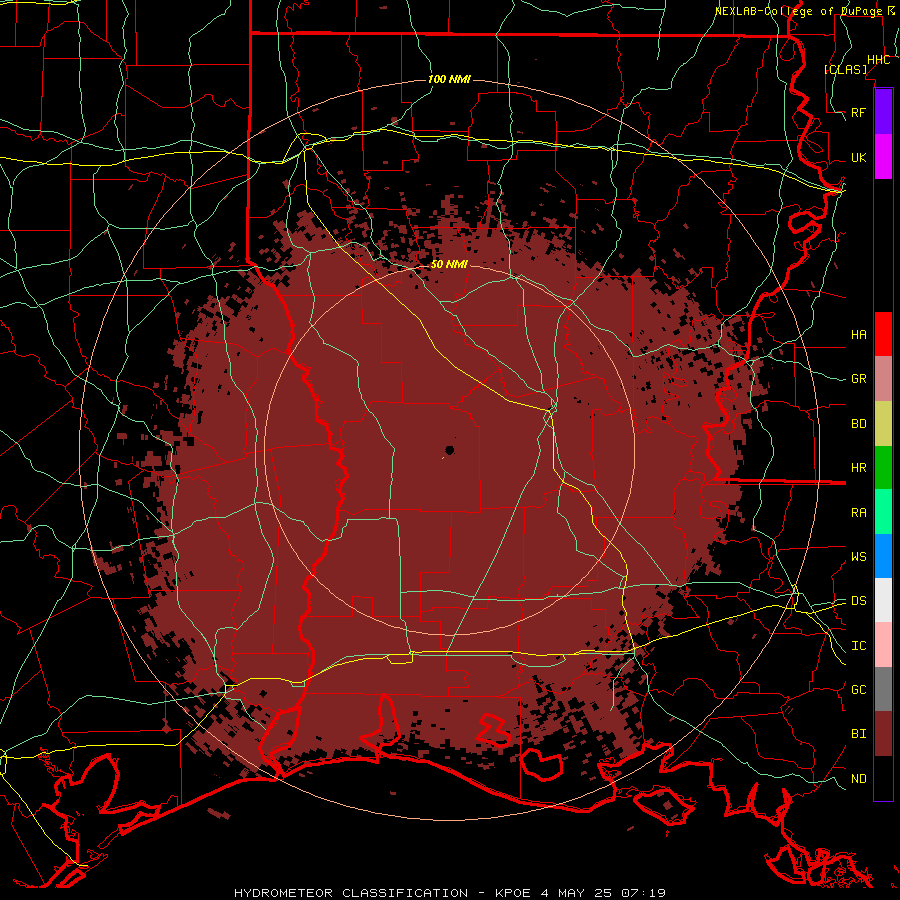
Task: Click the DS legend label
Action: (859, 600)
